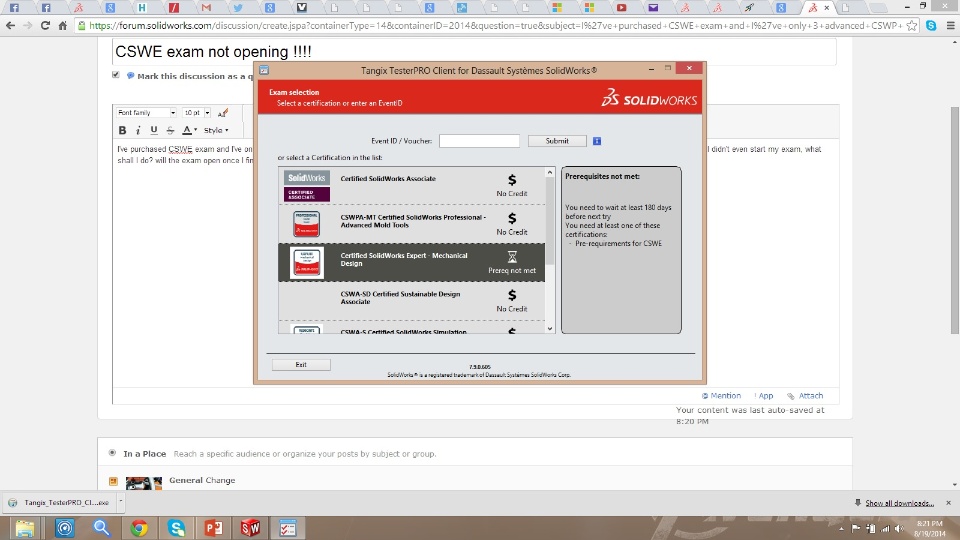Click the SolidWorks logo in the exam dialog
This screenshot has height=540, width=960.
click(x=649, y=98)
